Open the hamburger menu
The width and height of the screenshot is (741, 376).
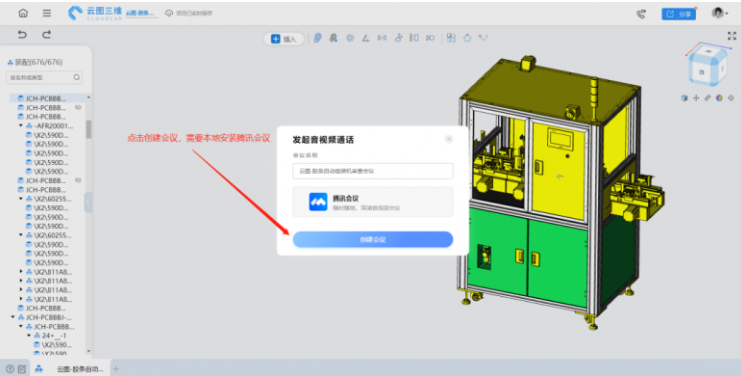47,13
